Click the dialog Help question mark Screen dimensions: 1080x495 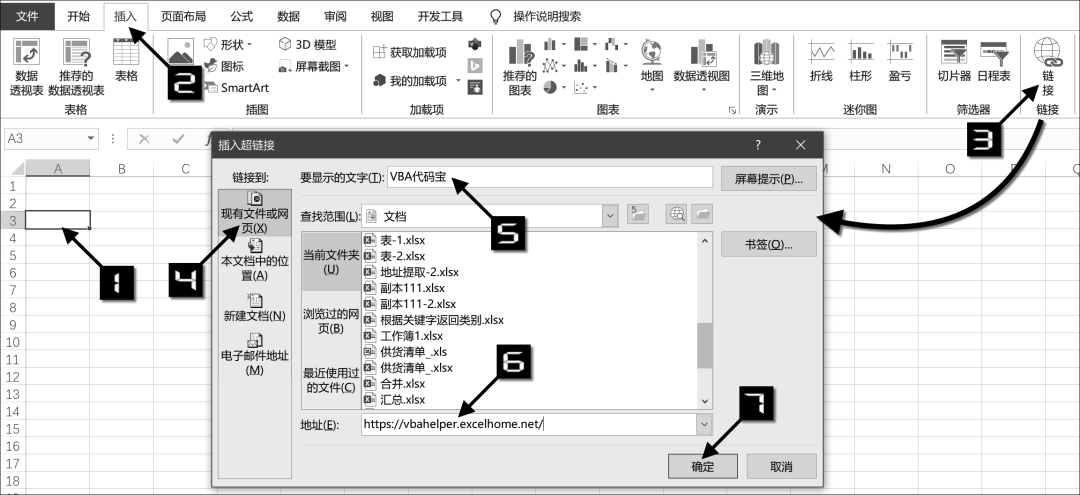[758, 145]
